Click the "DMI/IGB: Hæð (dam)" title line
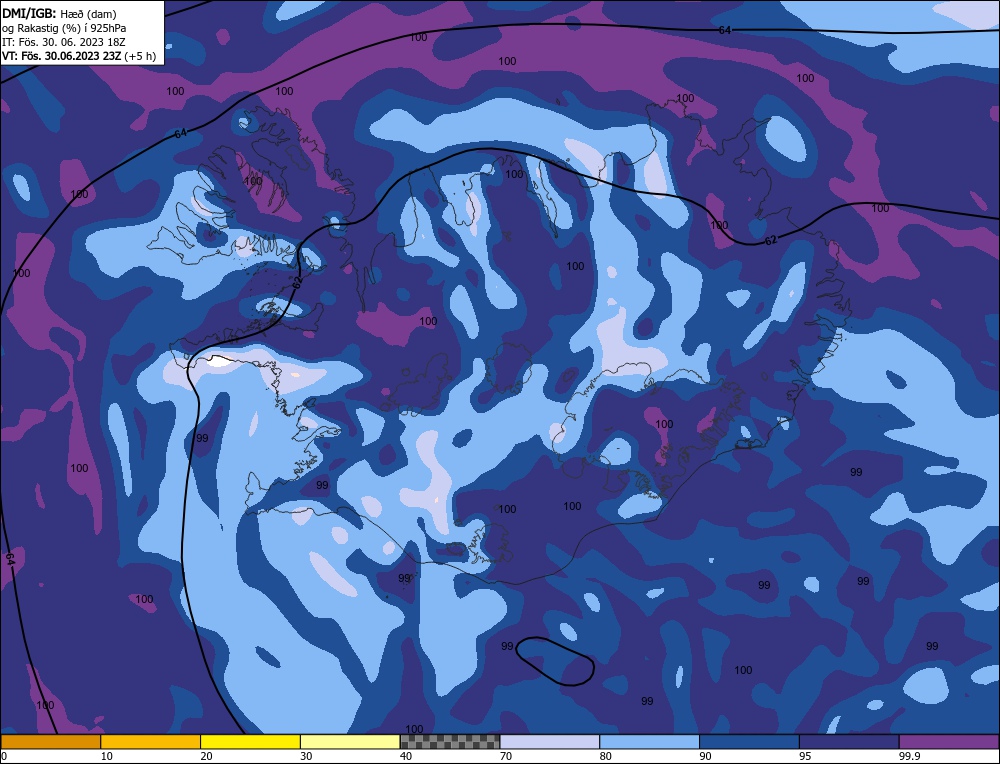The width and height of the screenshot is (1000, 764). [x=59, y=12]
